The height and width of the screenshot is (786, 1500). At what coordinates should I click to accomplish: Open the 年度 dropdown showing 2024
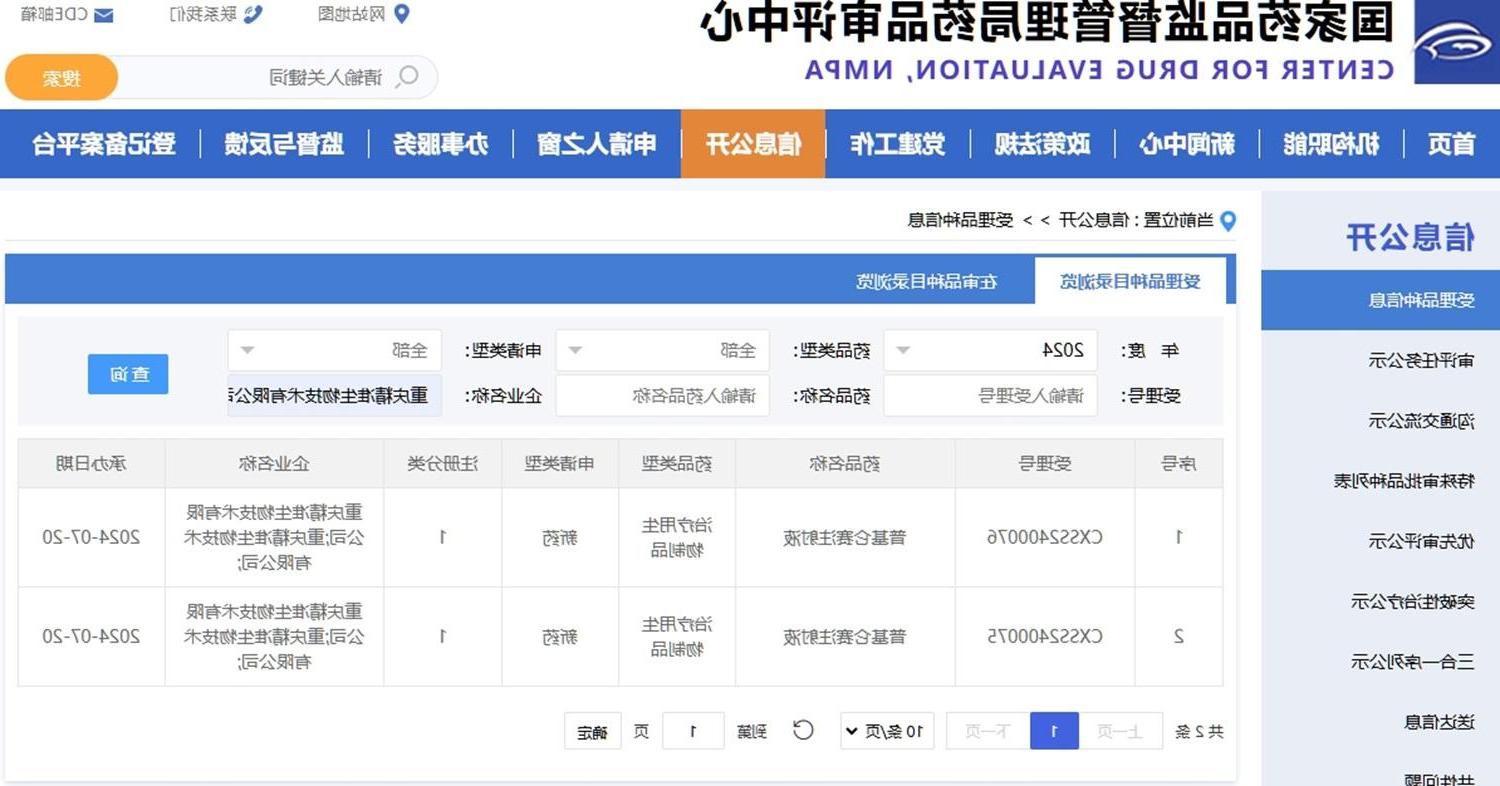tap(990, 351)
